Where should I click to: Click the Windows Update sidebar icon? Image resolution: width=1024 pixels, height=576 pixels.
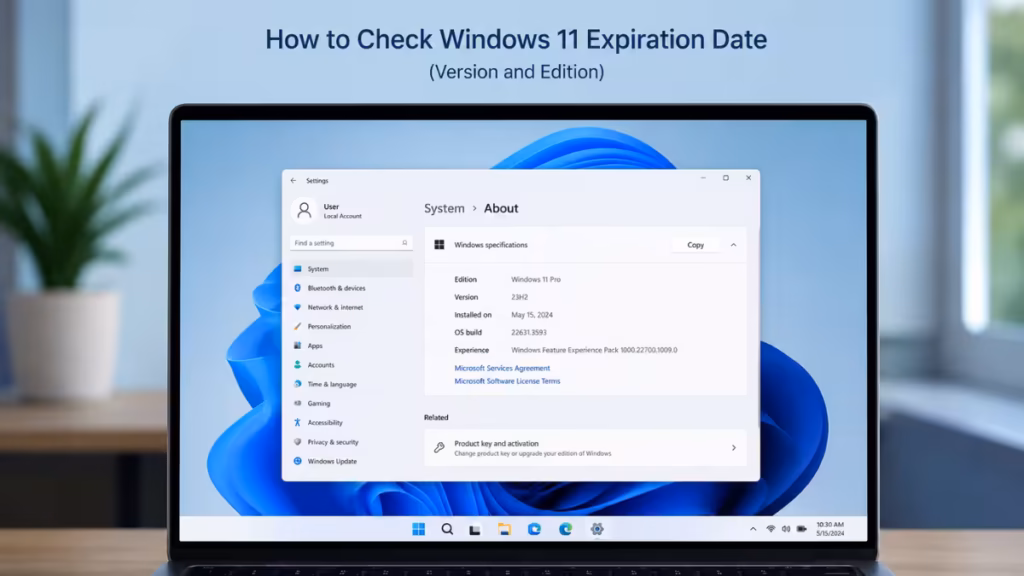pos(297,461)
